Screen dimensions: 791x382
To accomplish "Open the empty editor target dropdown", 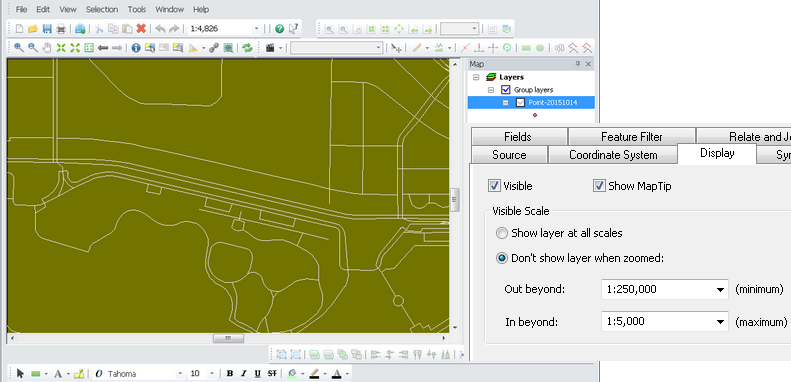I will (378, 48).
